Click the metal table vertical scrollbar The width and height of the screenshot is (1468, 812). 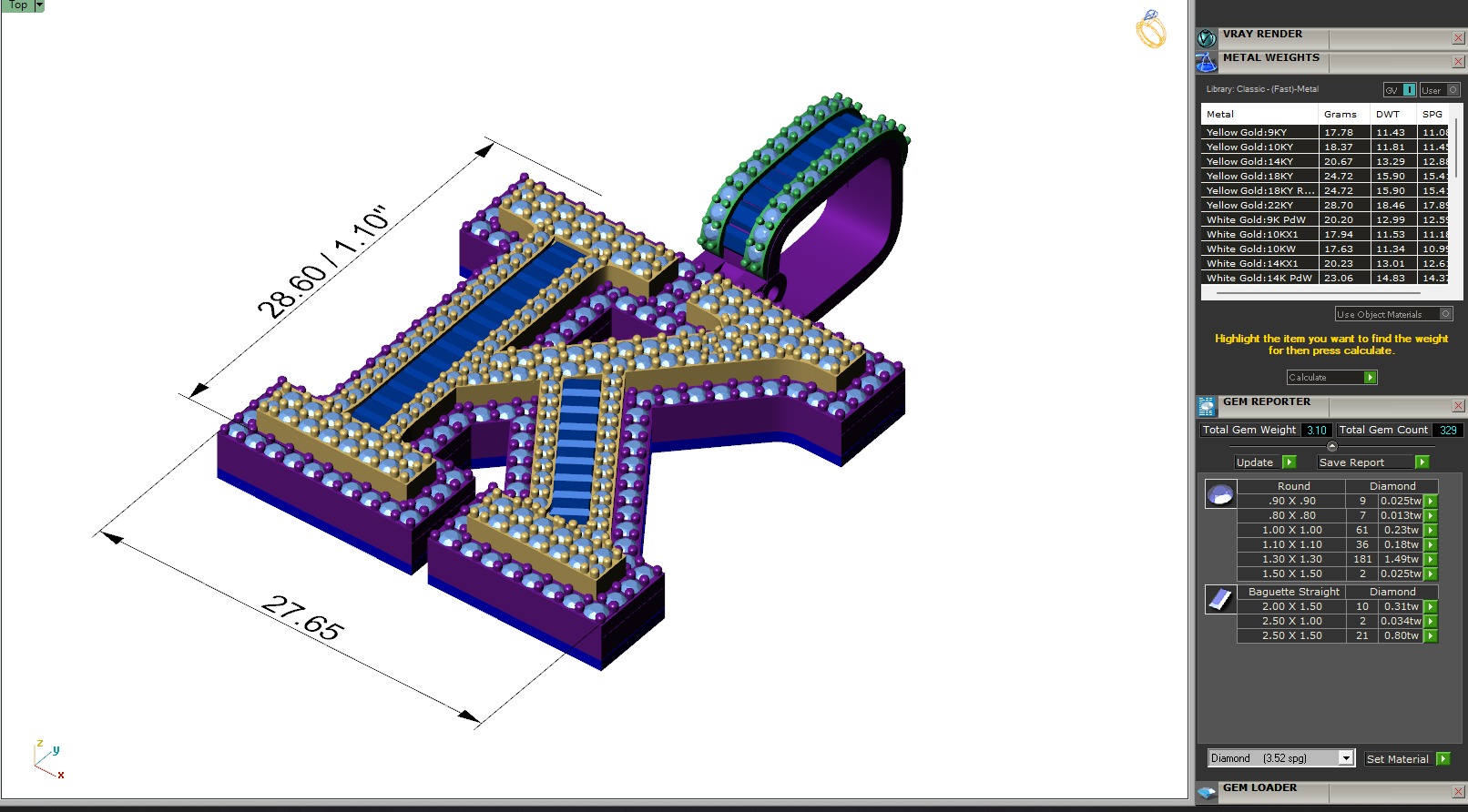[1457, 147]
